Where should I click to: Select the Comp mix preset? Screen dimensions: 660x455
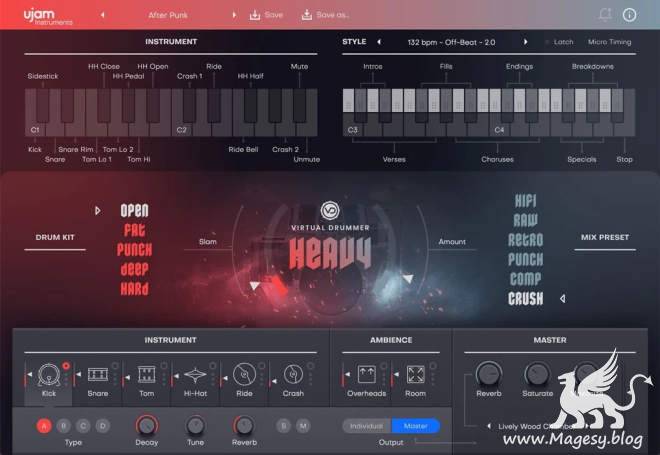point(526,279)
